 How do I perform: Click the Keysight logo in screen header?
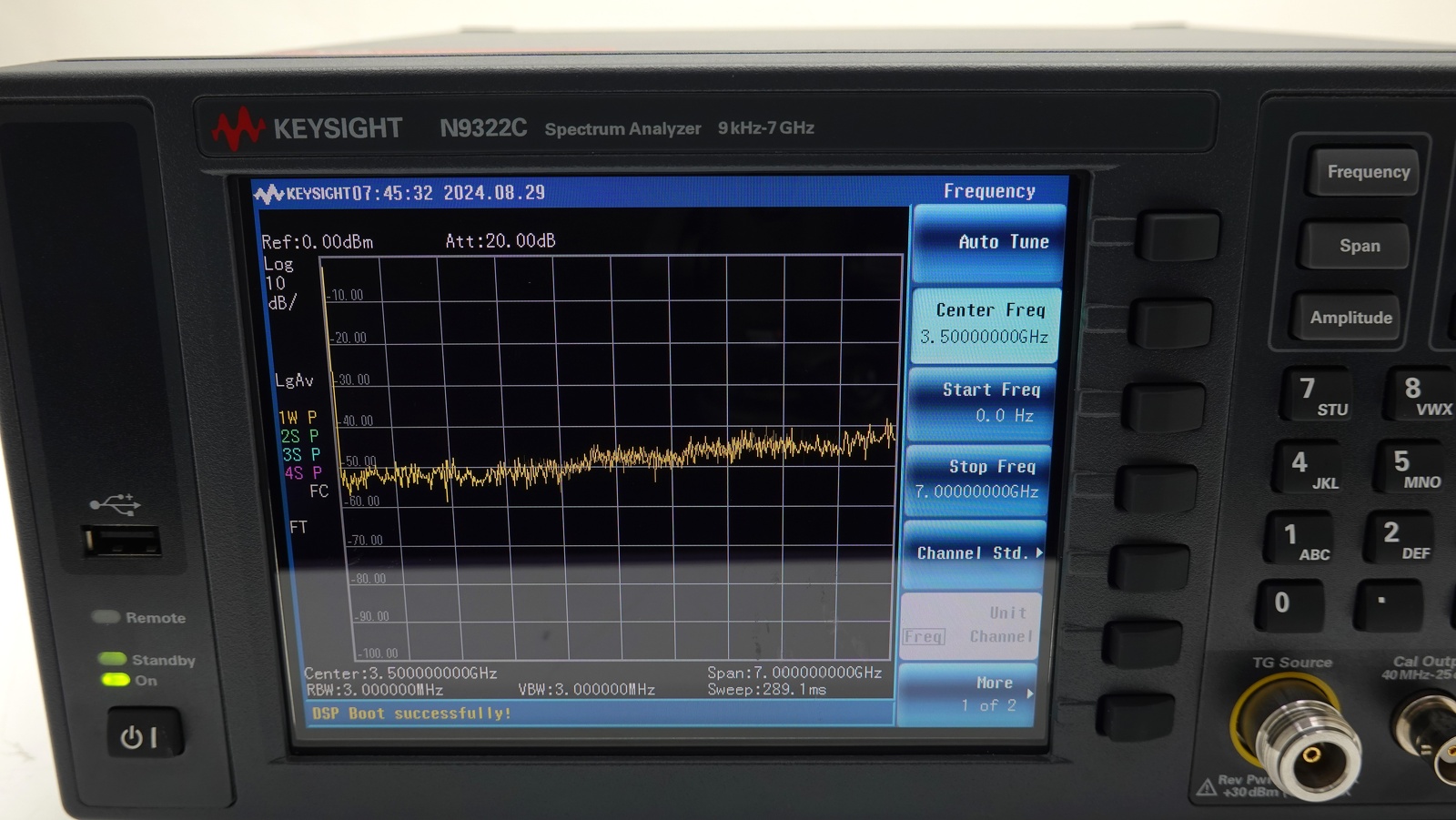(x=302, y=194)
